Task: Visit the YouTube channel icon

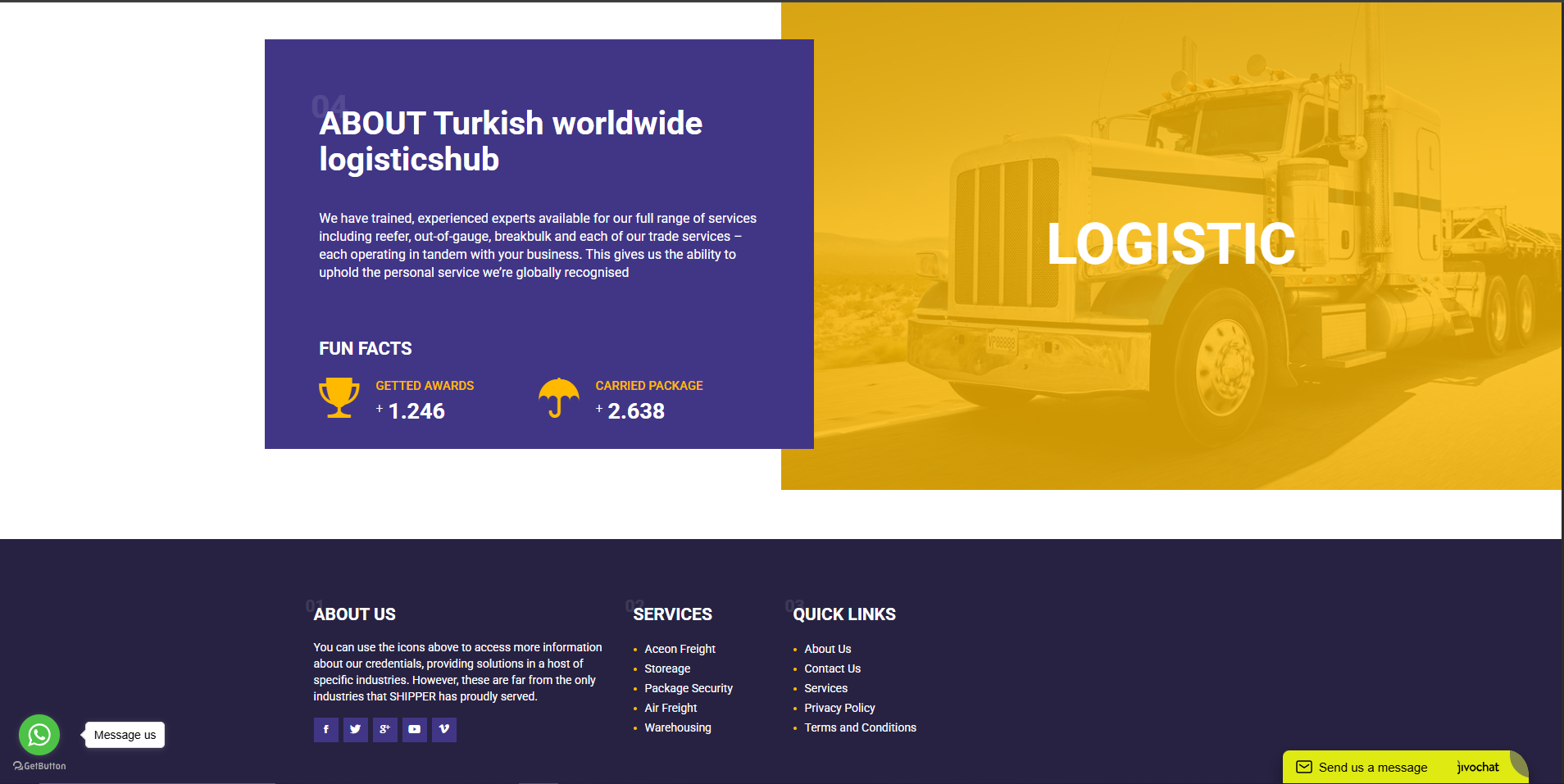Action: [x=414, y=729]
